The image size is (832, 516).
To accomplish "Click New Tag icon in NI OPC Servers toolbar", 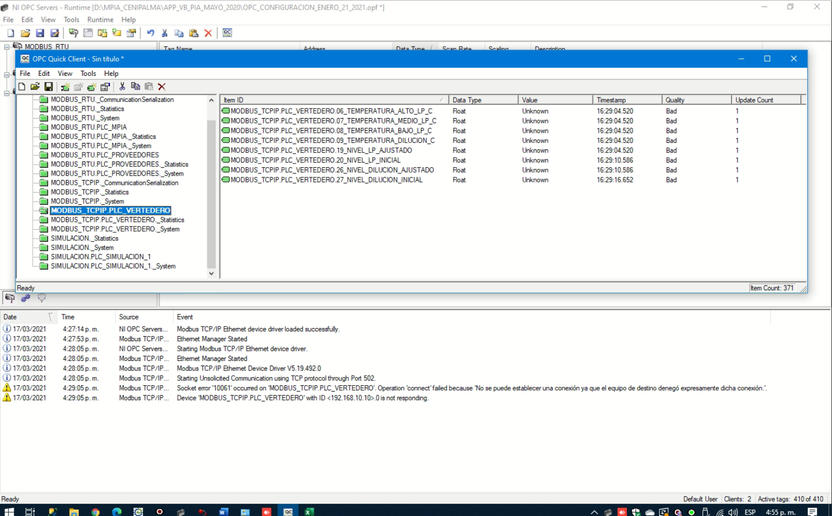I will pyautogui.click(x=117, y=33).
